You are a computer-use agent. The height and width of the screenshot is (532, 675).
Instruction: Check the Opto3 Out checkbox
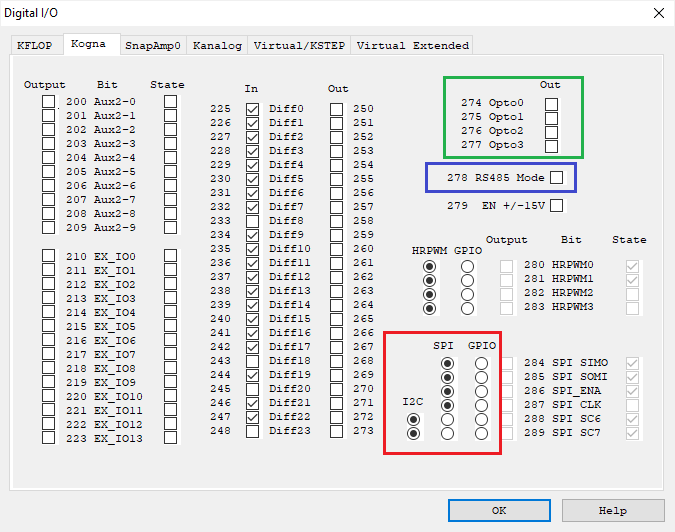552,146
